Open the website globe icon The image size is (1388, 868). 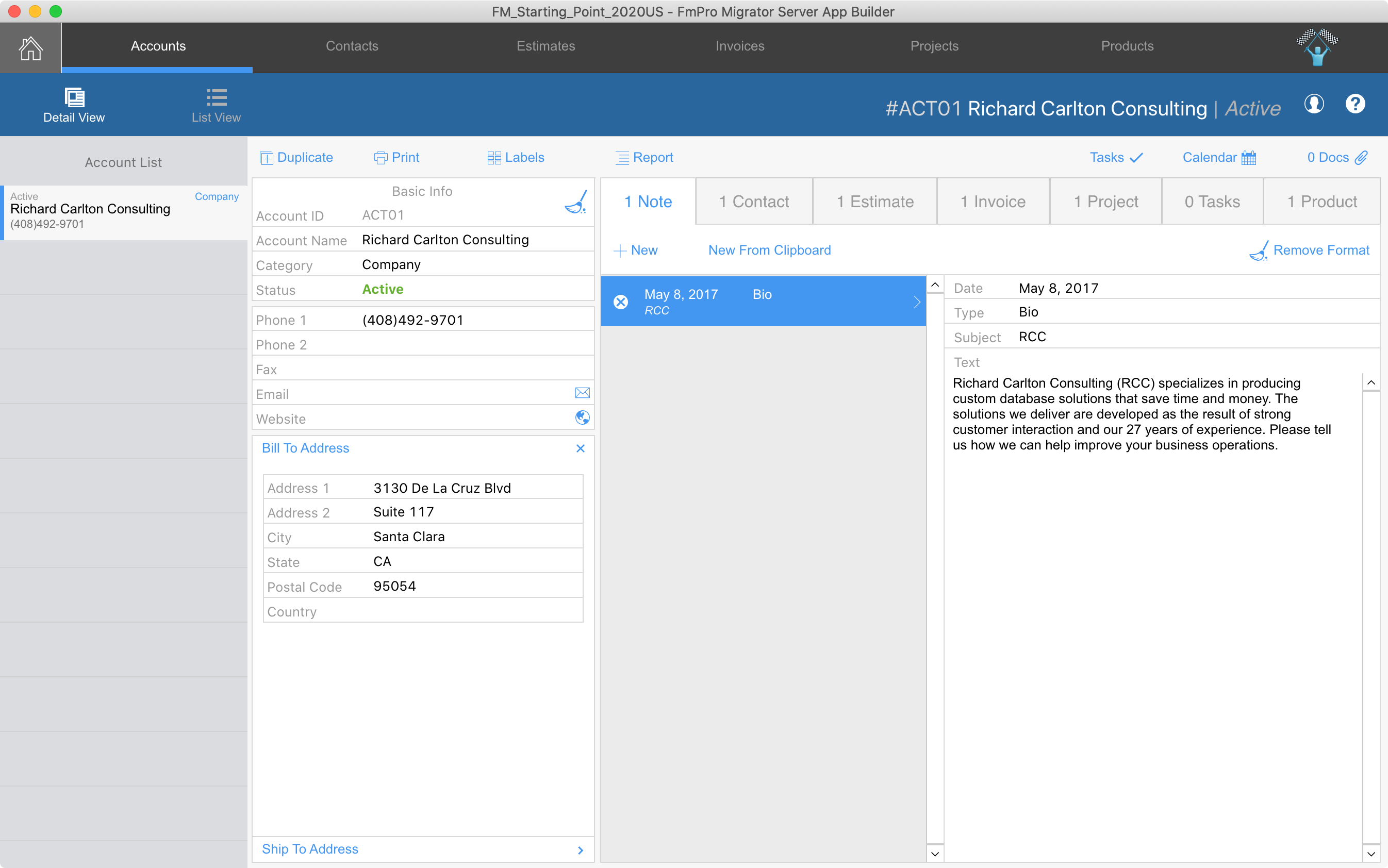point(582,418)
